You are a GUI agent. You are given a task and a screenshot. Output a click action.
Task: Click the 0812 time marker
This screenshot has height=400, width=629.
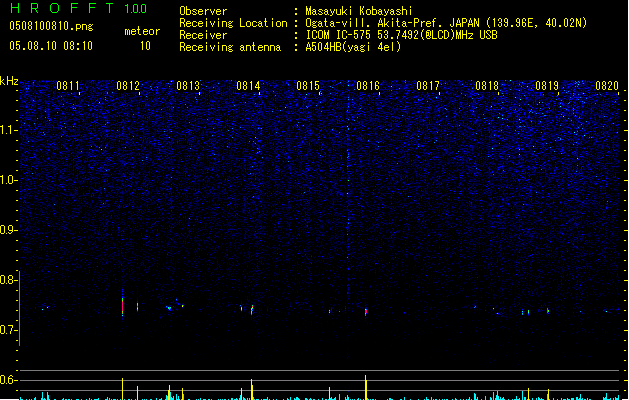[128, 86]
